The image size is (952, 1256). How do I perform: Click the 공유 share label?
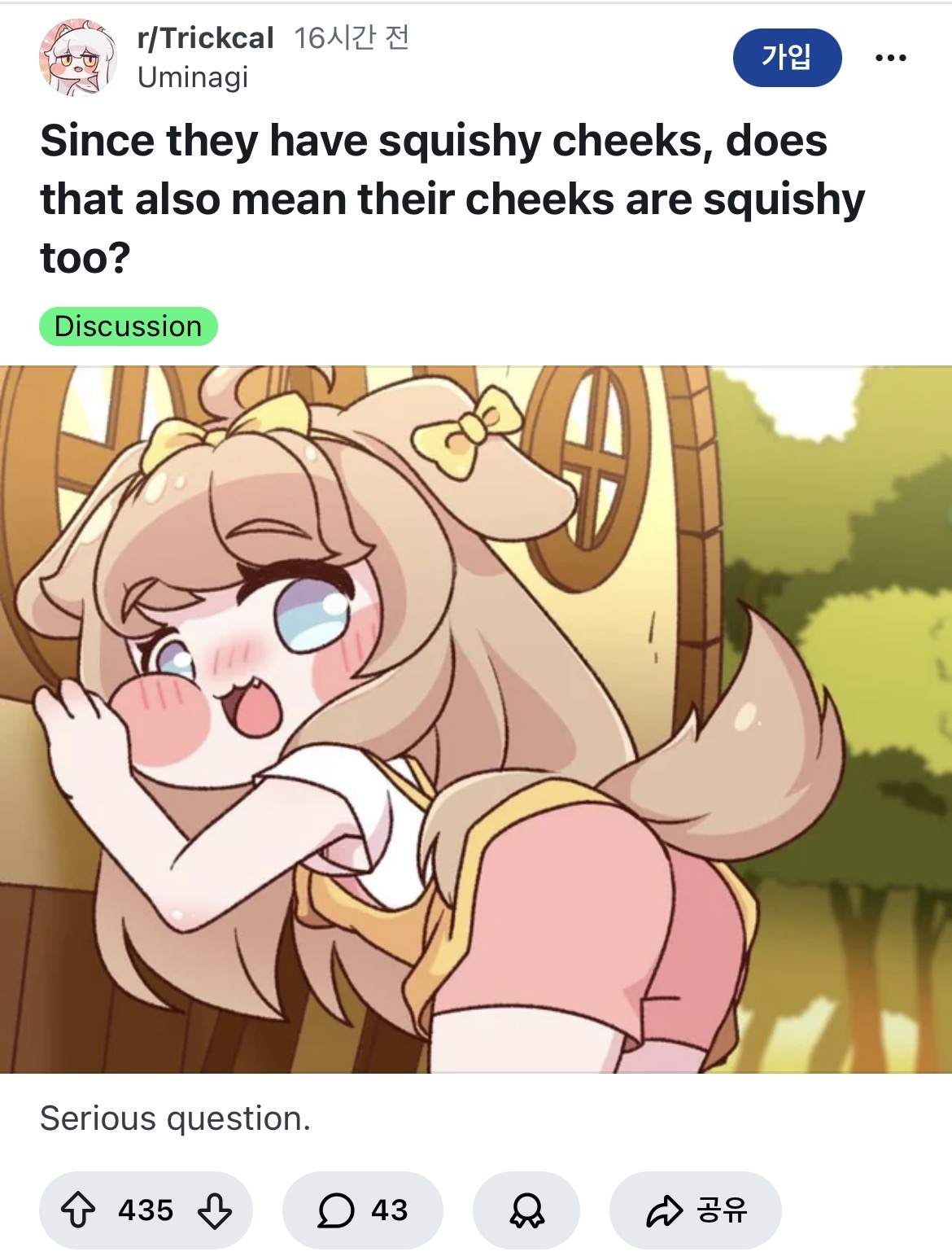click(722, 1210)
